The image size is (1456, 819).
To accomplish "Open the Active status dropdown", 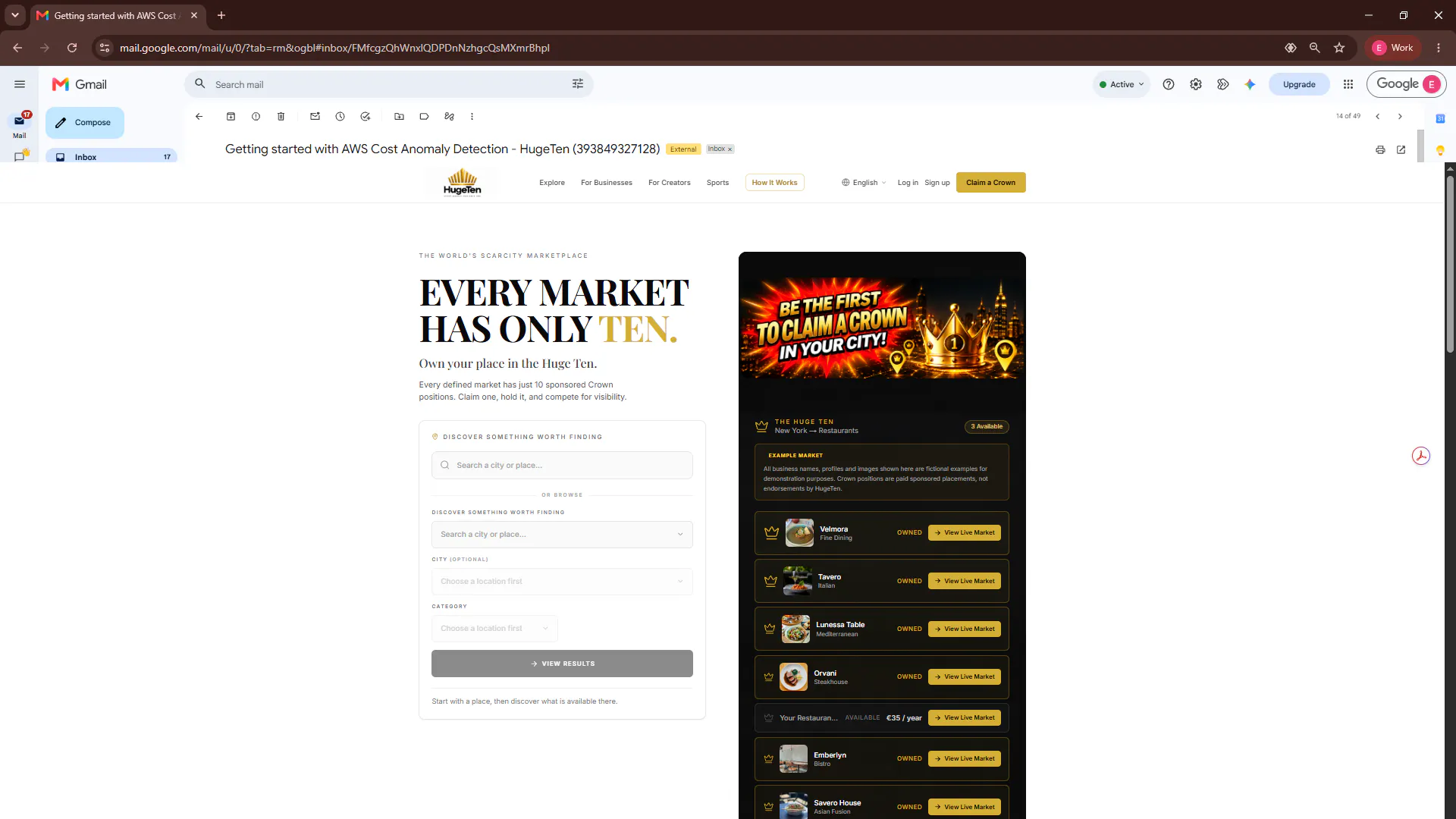I will click(1122, 84).
